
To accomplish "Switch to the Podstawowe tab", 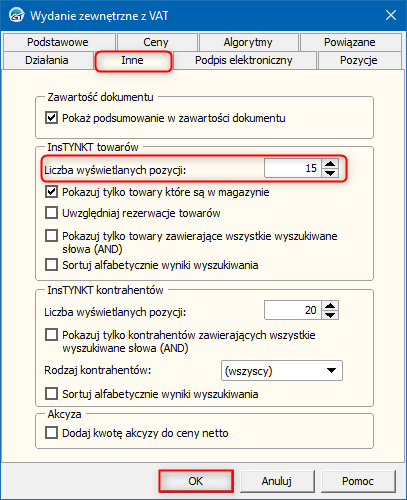I will point(58,42).
